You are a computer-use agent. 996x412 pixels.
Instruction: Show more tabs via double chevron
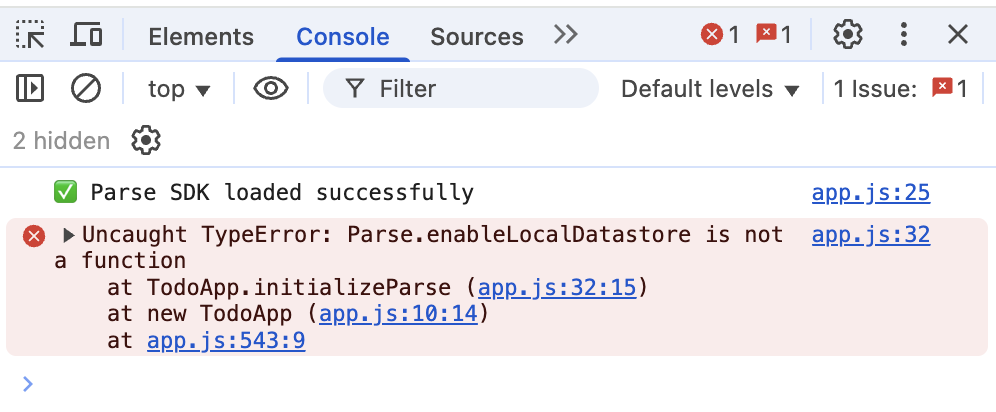tap(565, 34)
